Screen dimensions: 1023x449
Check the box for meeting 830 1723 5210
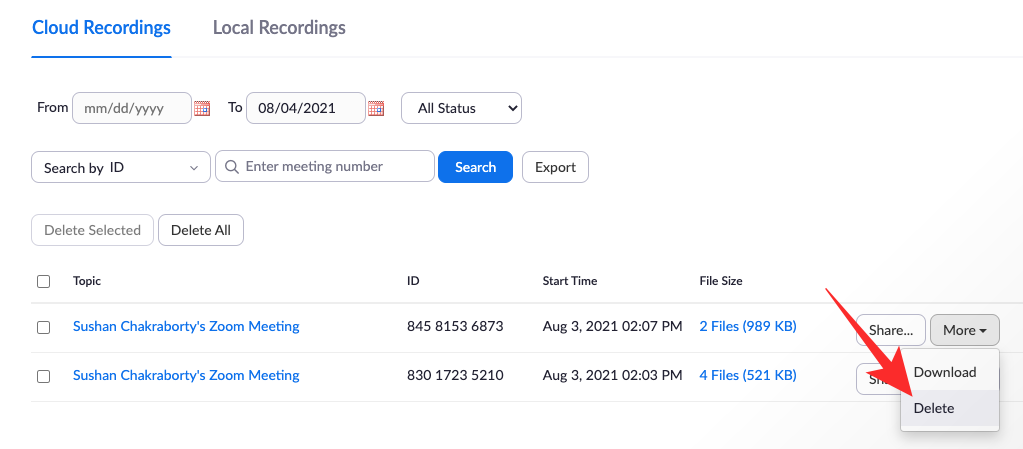pos(43,376)
